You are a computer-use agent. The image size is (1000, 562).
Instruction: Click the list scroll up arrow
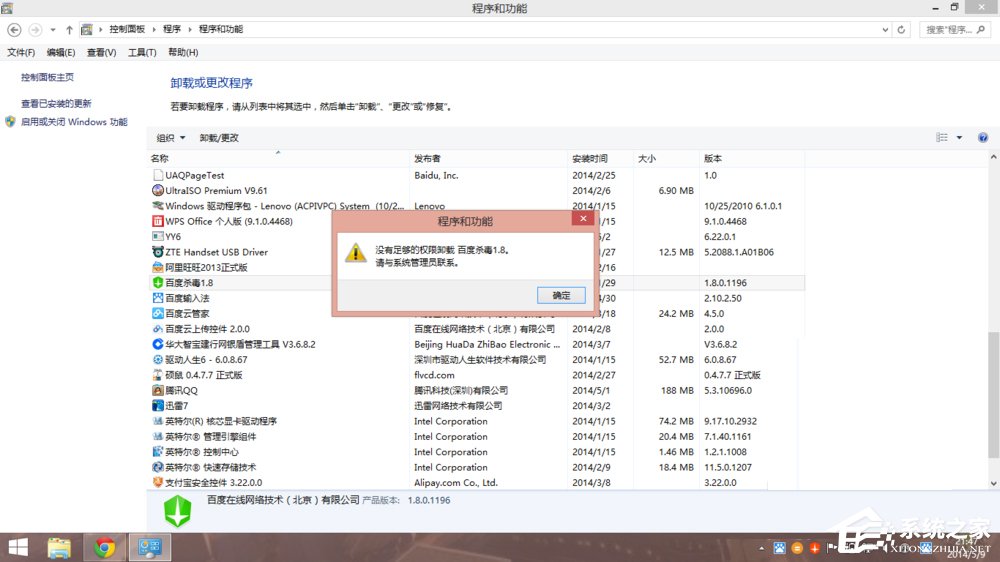[993, 157]
